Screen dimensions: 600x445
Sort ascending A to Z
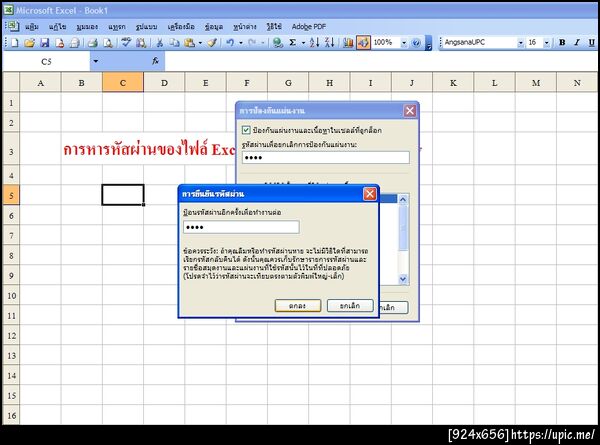tap(314, 42)
